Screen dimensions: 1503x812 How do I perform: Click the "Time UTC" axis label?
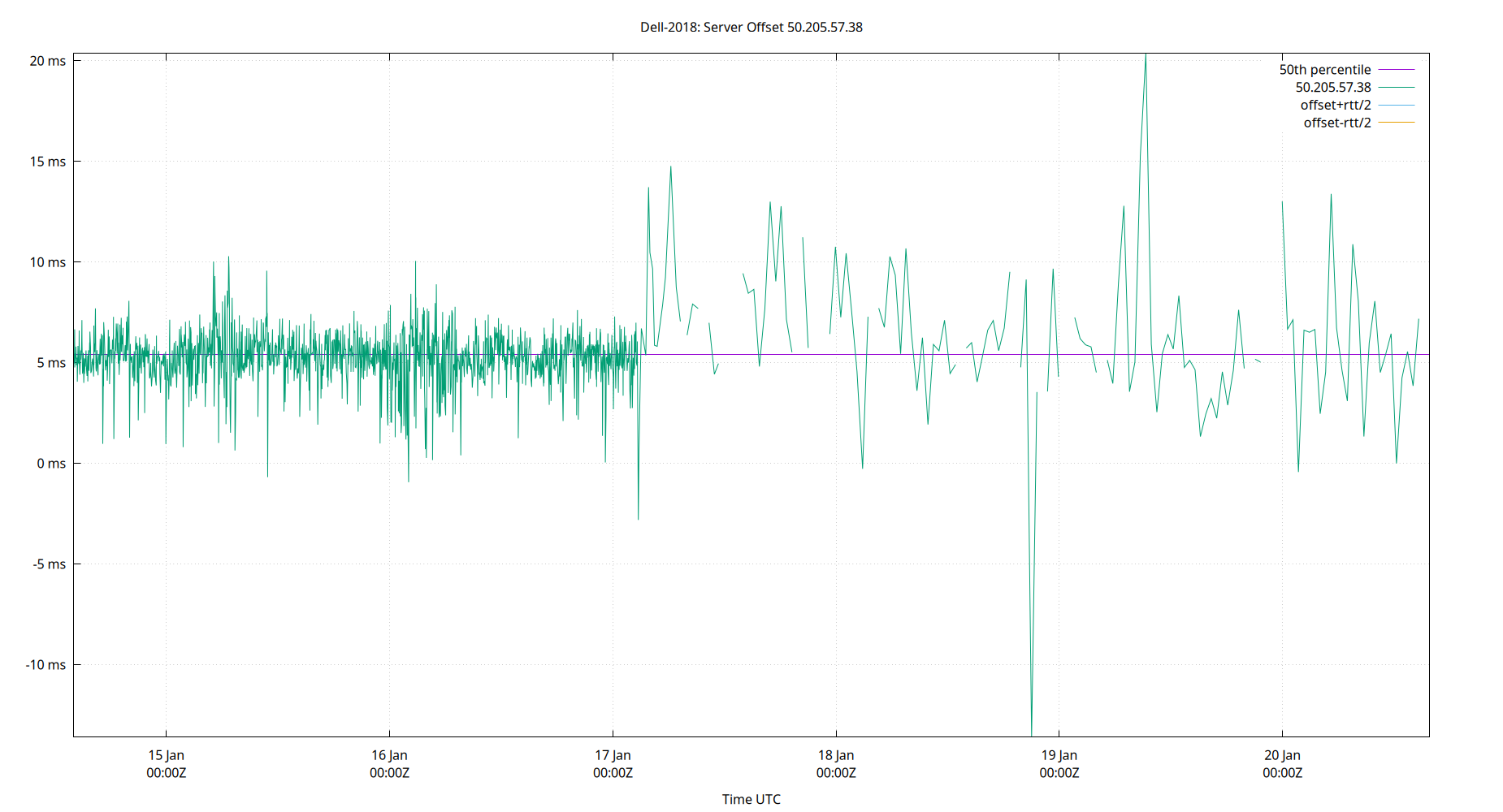pos(751,799)
